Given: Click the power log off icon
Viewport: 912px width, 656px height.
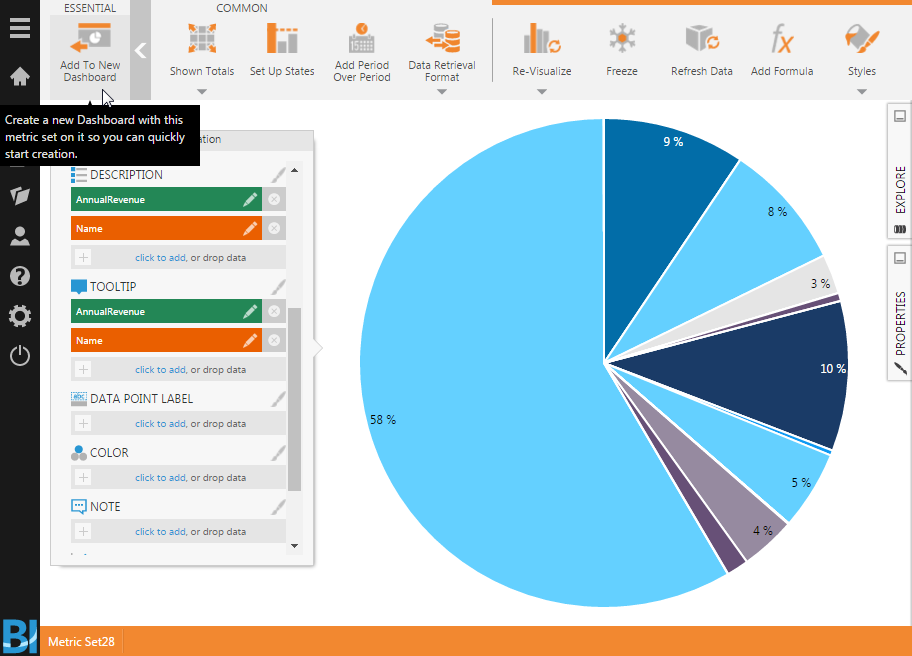Looking at the screenshot, I should pyautogui.click(x=20, y=355).
